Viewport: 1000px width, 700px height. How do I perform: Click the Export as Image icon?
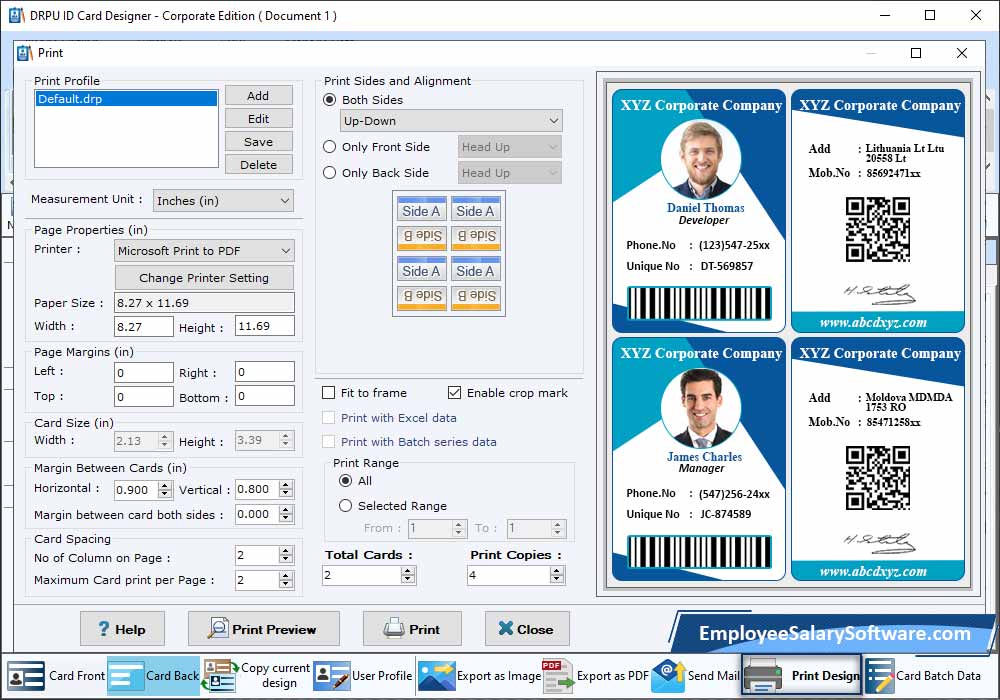click(436, 676)
